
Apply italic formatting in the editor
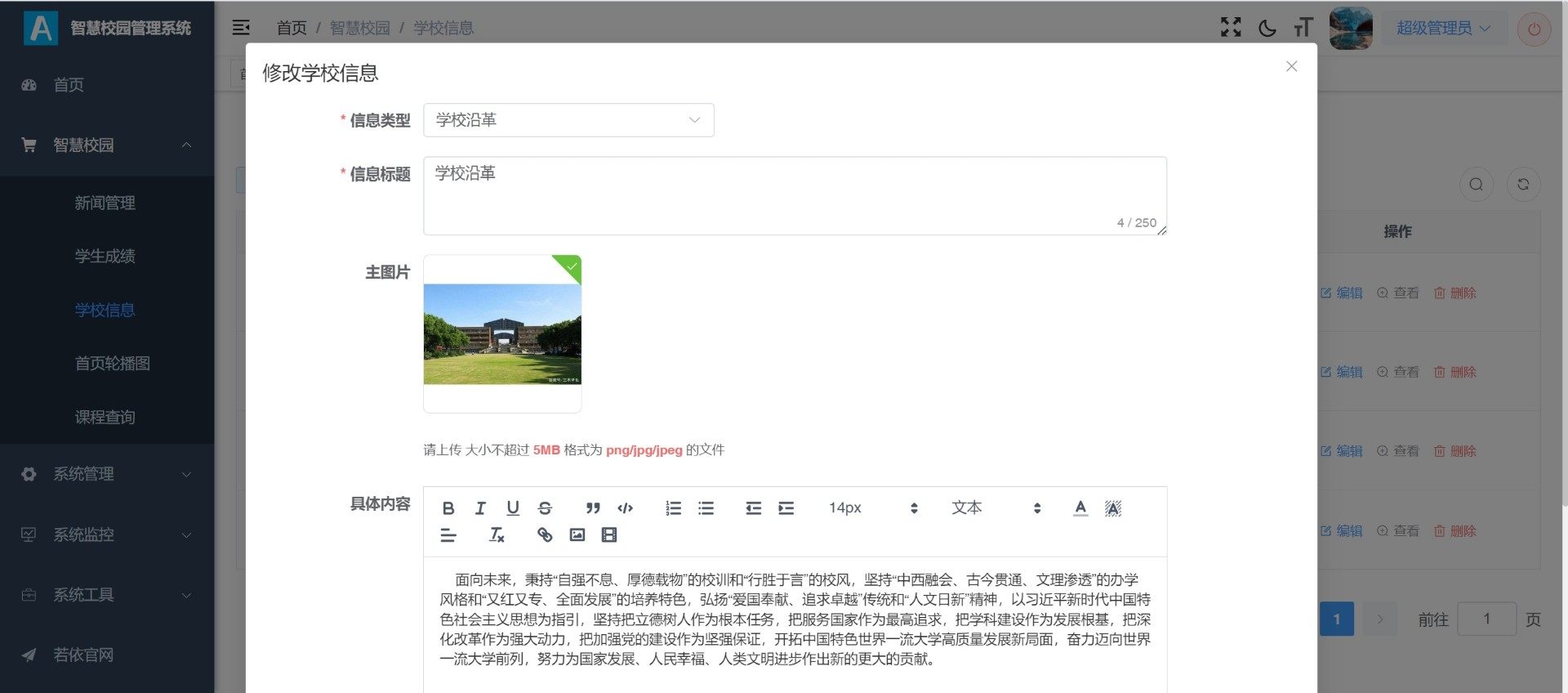(x=480, y=508)
